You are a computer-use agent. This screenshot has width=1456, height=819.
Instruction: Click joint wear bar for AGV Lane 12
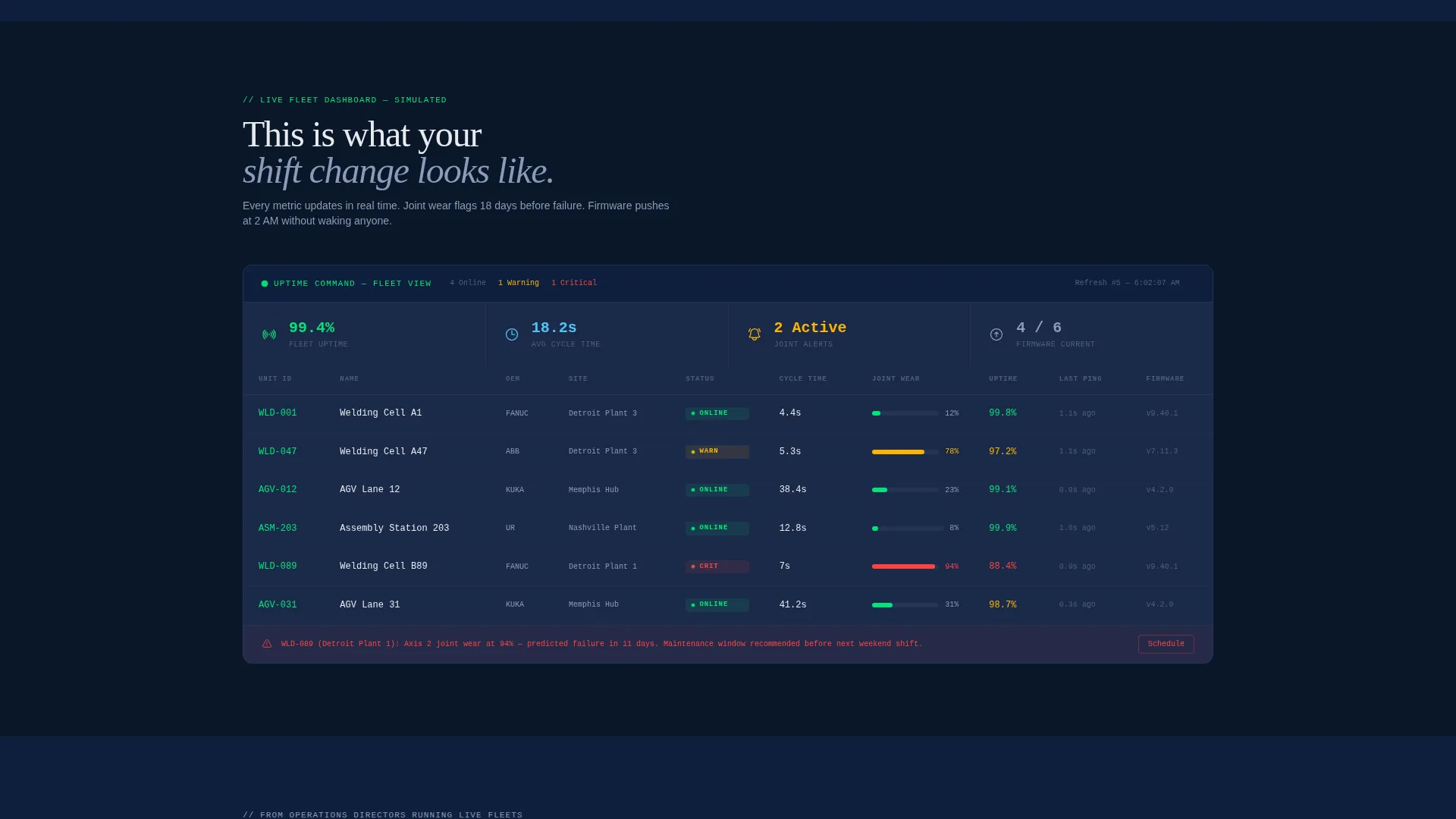tap(905, 490)
